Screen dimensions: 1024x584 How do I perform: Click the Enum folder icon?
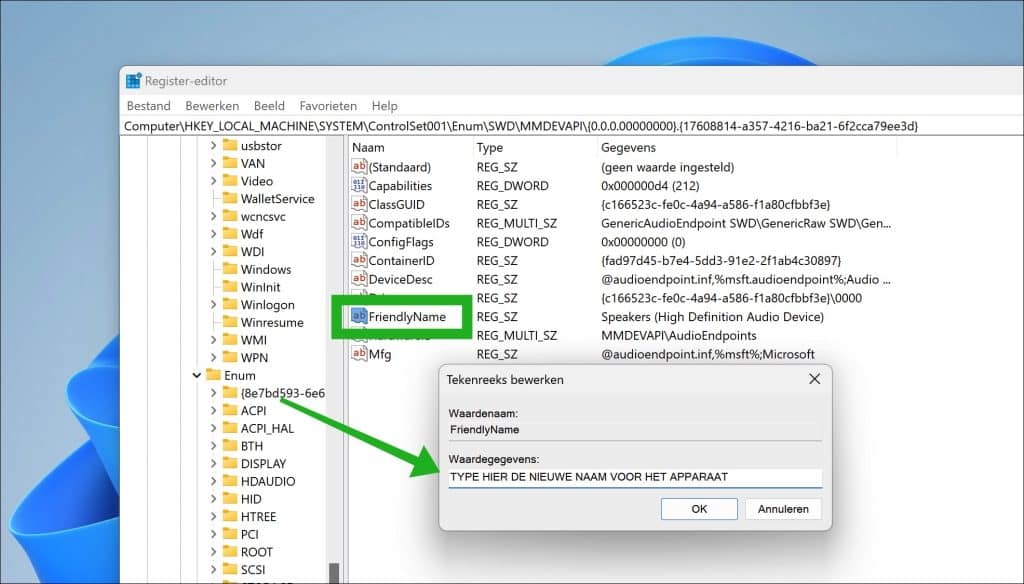click(213, 374)
